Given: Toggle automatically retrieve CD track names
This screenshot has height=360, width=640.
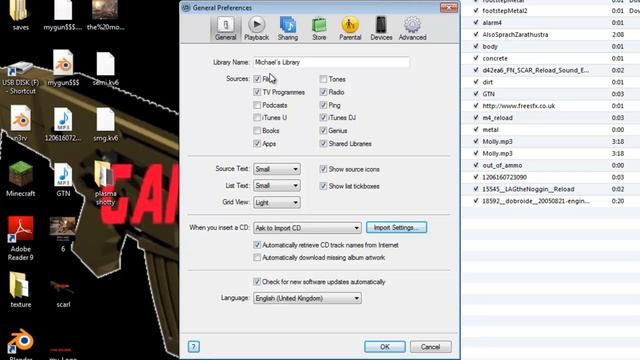Looking at the screenshot, I should [x=257, y=245].
